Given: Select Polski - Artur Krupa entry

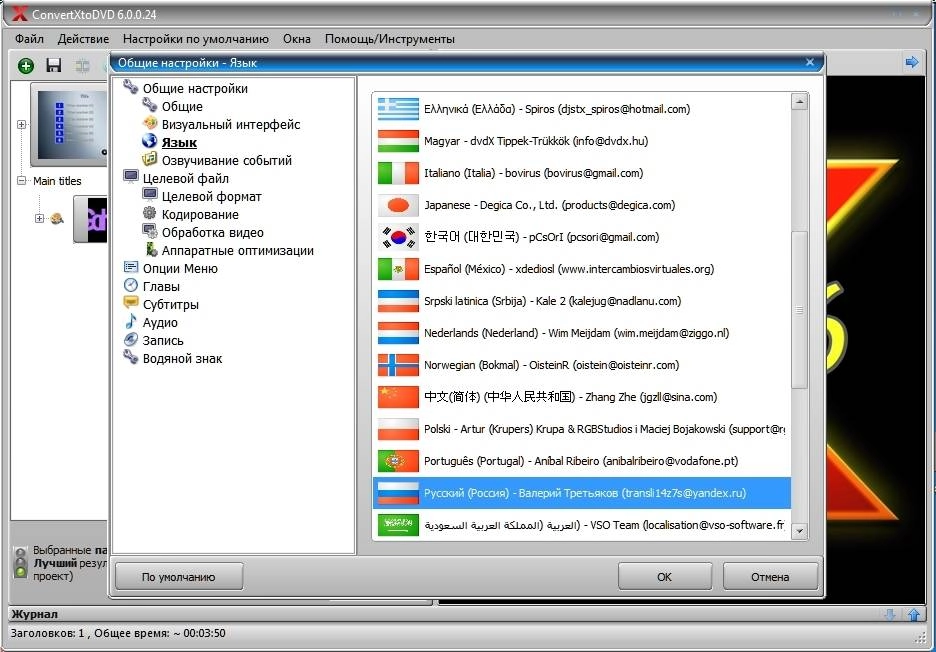Looking at the screenshot, I should click(x=581, y=429).
